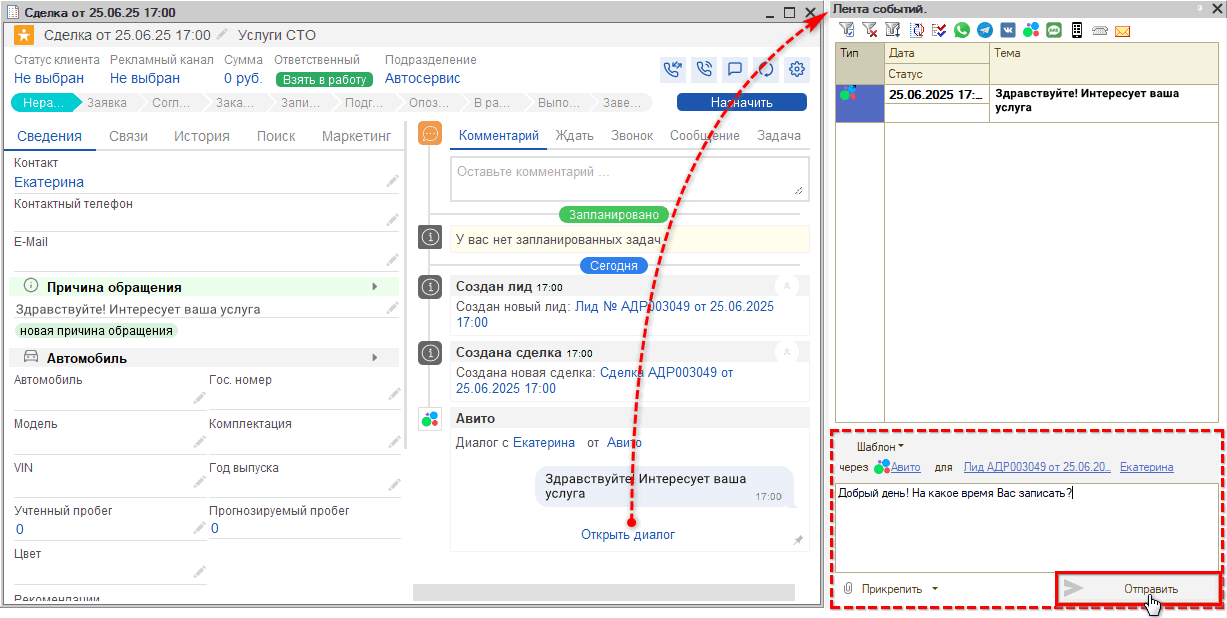Expand the Причина обращения section
This screenshot has width=1227, height=618.
pyautogui.click(x=375, y=287)
